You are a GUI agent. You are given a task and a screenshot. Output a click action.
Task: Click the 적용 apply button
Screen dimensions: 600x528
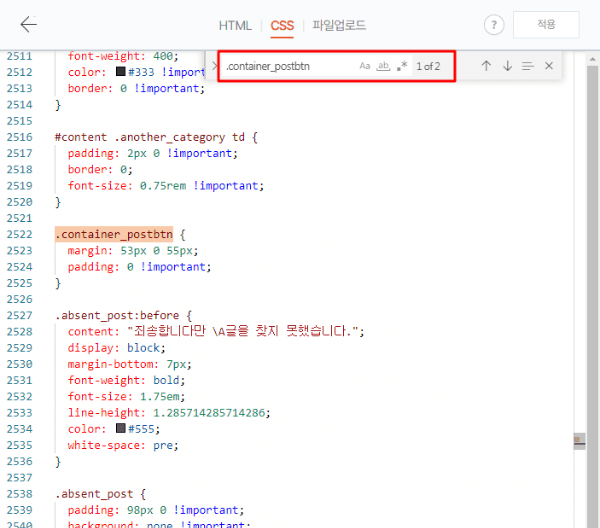[x=546, y=24]
